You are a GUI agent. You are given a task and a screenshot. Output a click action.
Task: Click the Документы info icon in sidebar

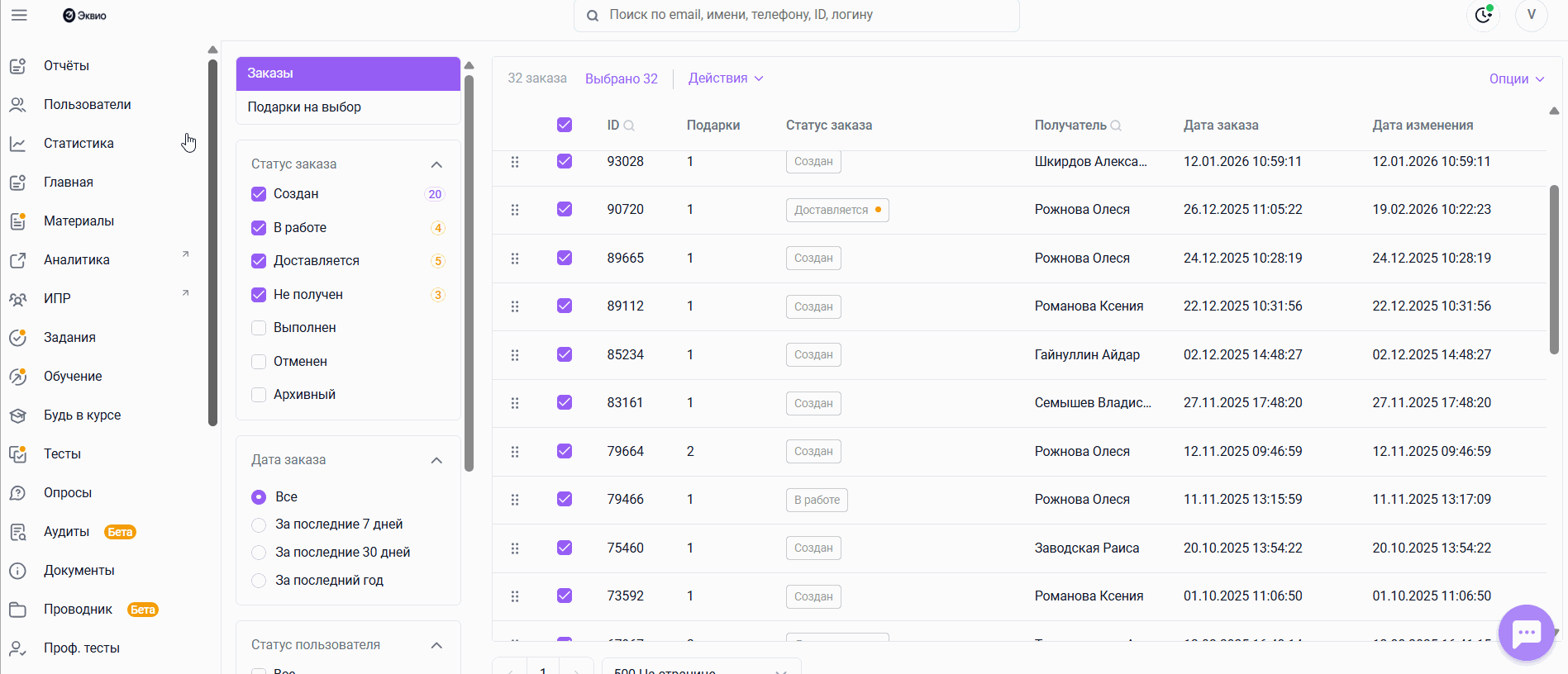17,571
